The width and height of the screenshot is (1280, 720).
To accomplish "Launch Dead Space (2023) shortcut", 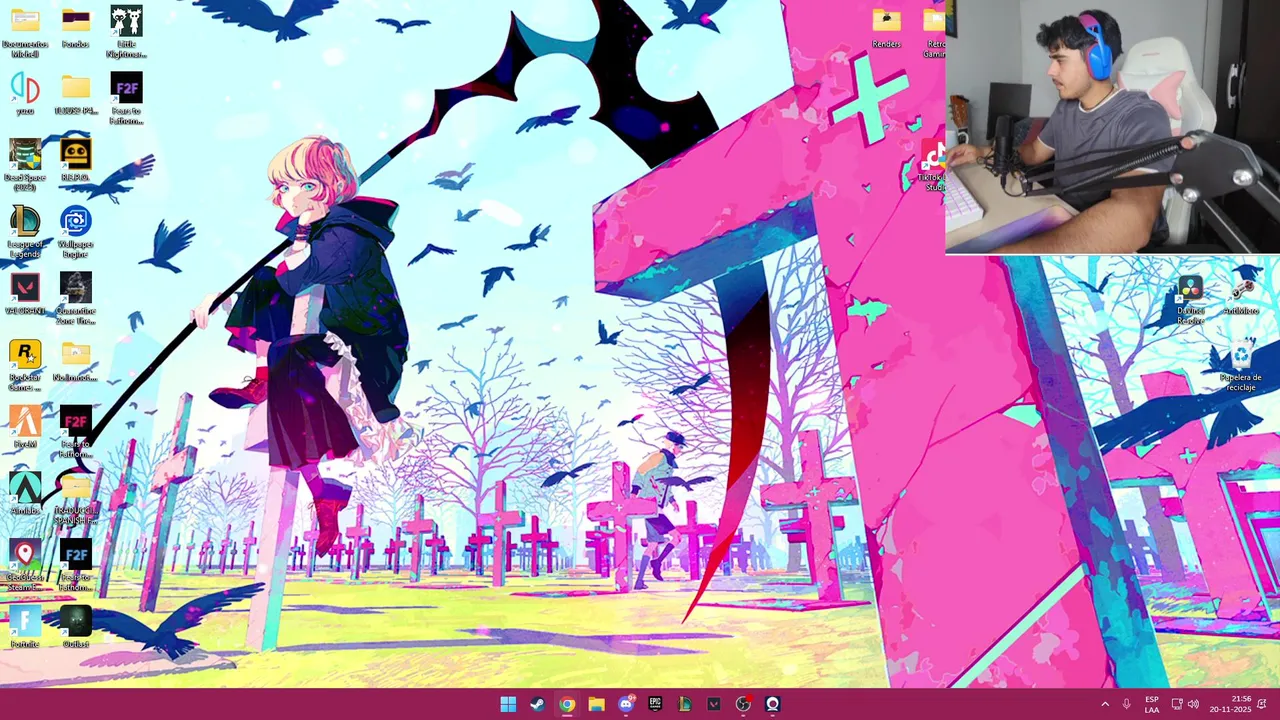I will click(25, 165).
